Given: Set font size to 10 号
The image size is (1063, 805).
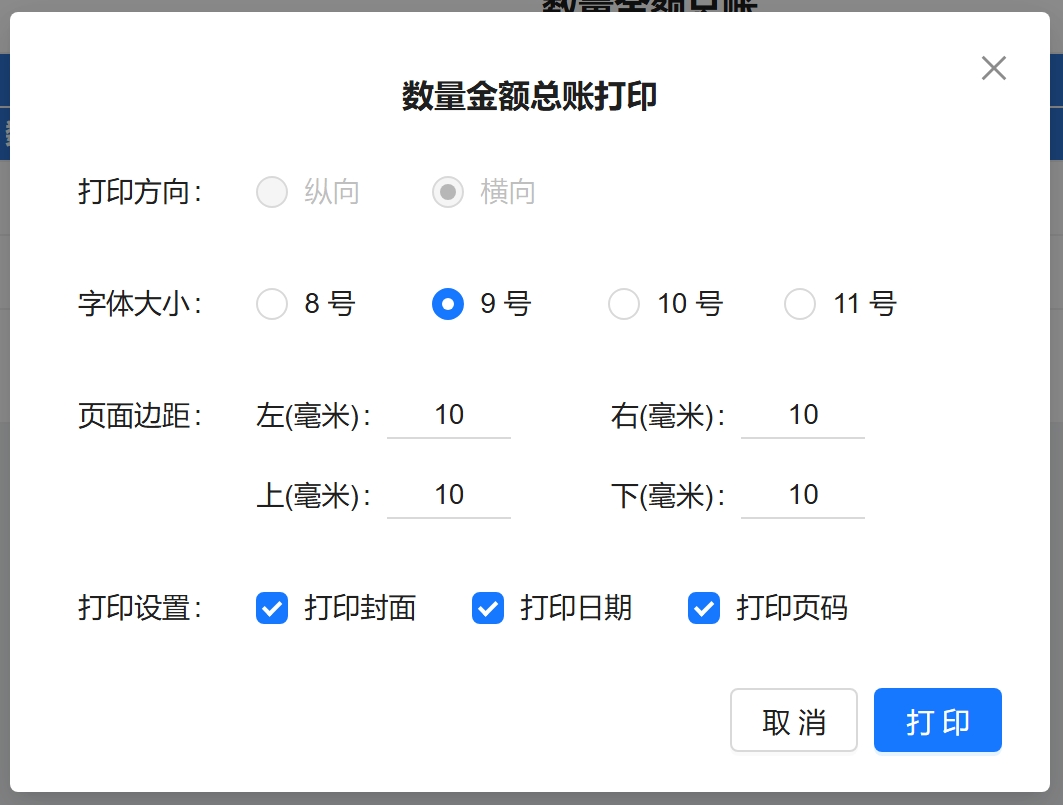Looking at the screenshot, I should [624, 304].
